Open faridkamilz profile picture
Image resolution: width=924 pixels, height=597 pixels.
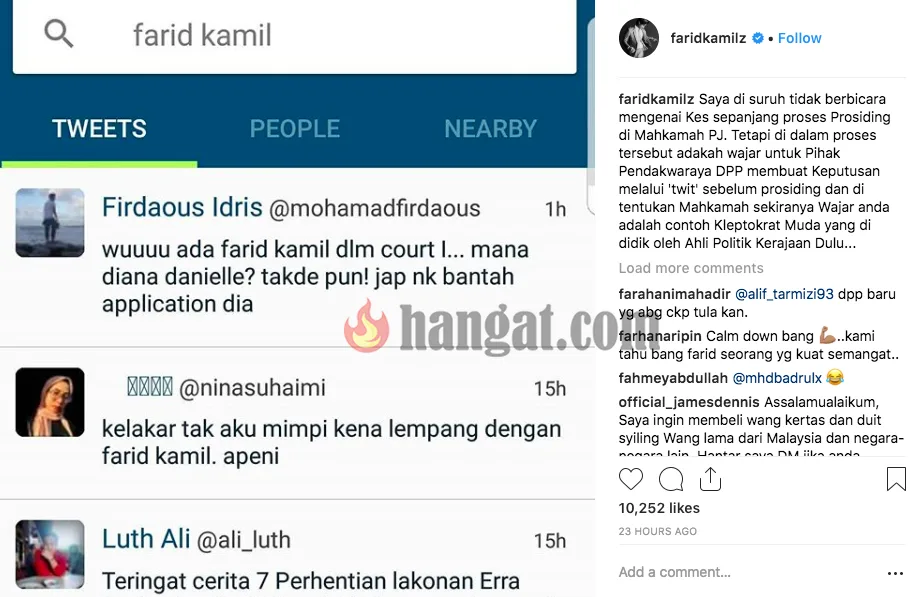coord(639,38)
